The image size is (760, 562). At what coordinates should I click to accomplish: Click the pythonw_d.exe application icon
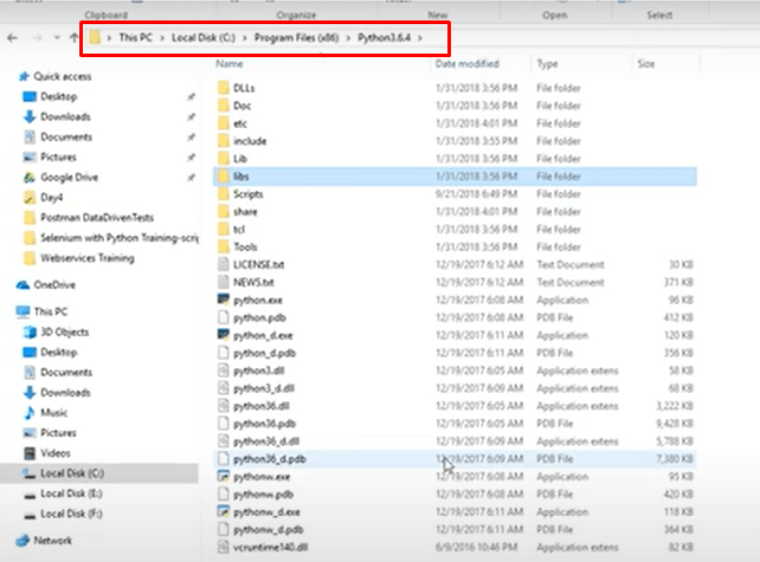click(x=223, y=512)
